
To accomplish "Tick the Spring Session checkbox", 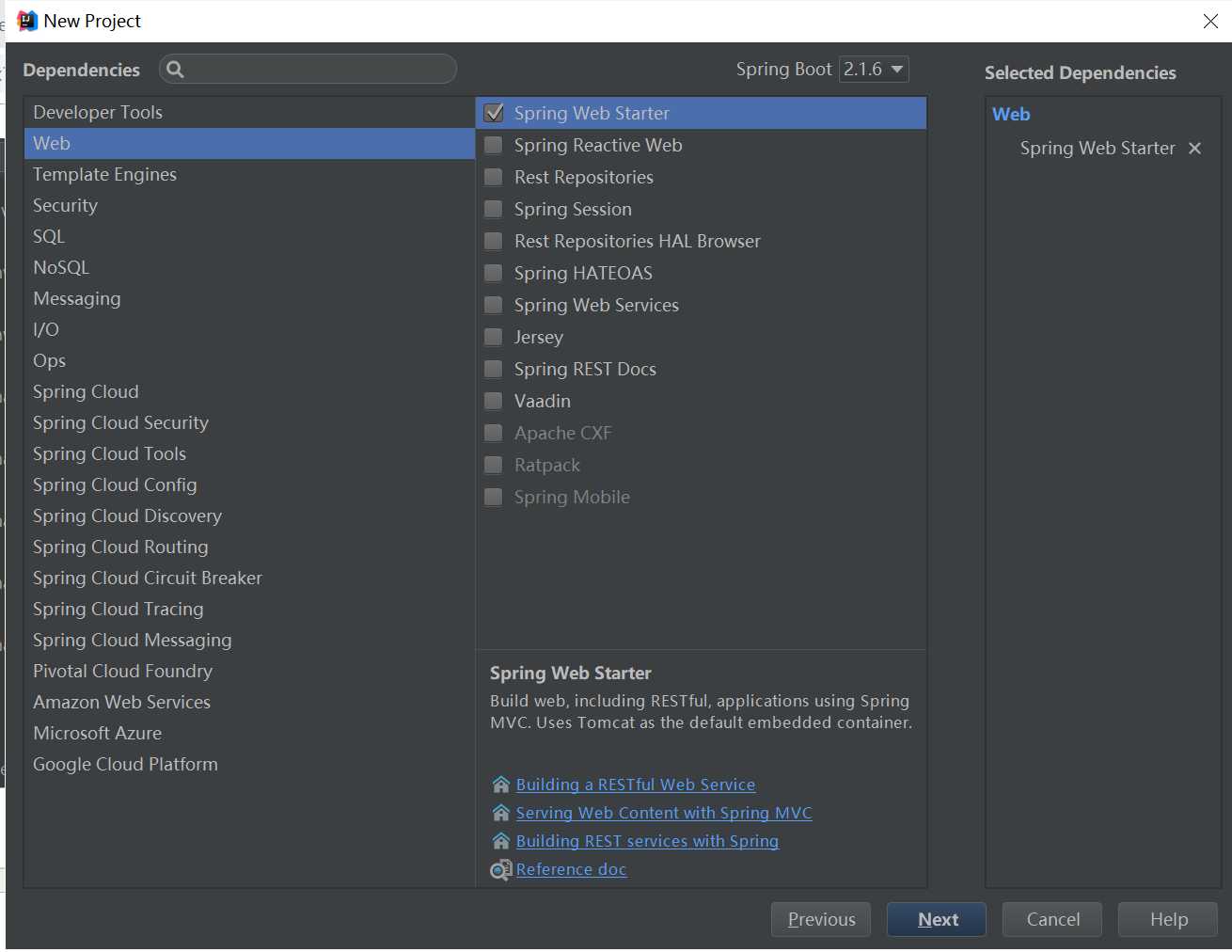I will [x=494, y=209].
